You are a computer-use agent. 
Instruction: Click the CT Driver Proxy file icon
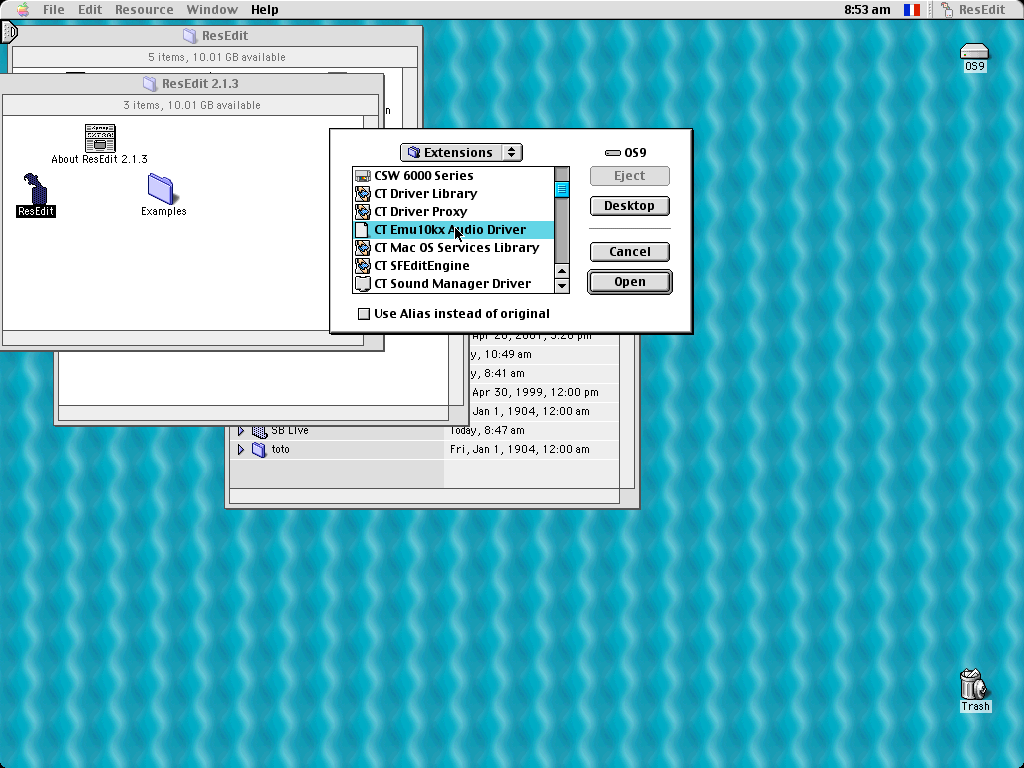point(362,212)
